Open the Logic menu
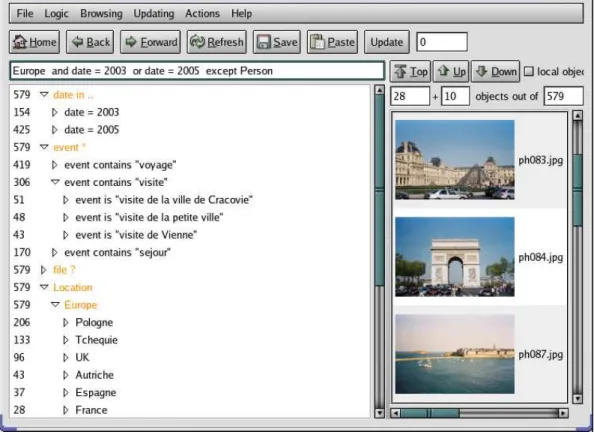The image size is (594, 435). click(56, 14)
